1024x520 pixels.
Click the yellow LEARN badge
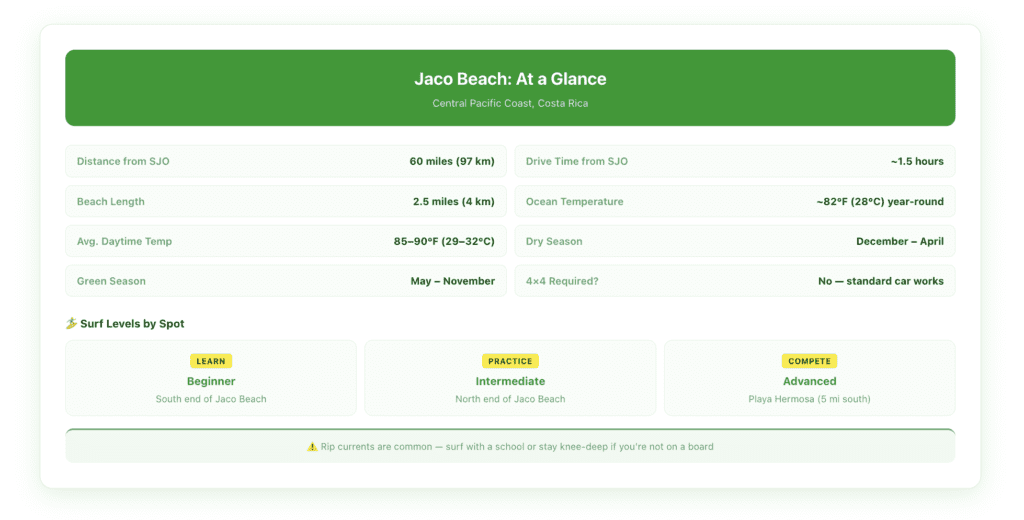tap(211, 361)
